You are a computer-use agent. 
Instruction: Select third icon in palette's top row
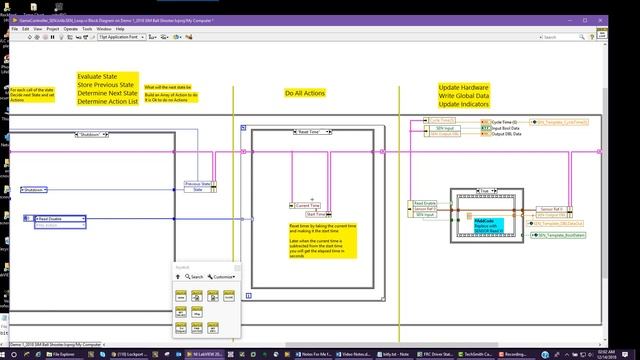(x=213, y=296)
